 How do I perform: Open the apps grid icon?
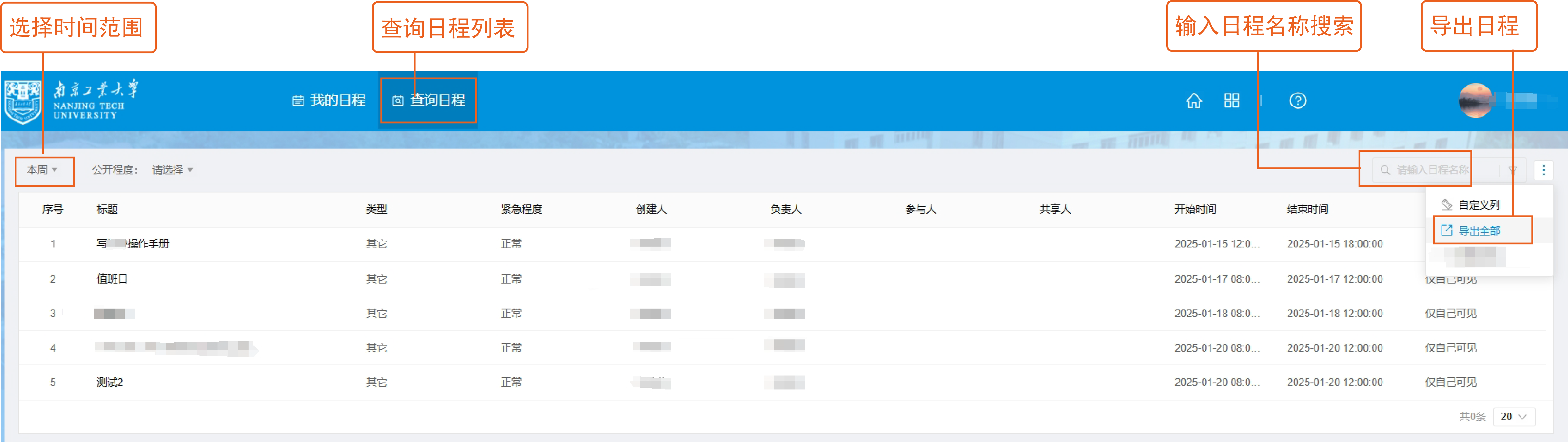1231,101
